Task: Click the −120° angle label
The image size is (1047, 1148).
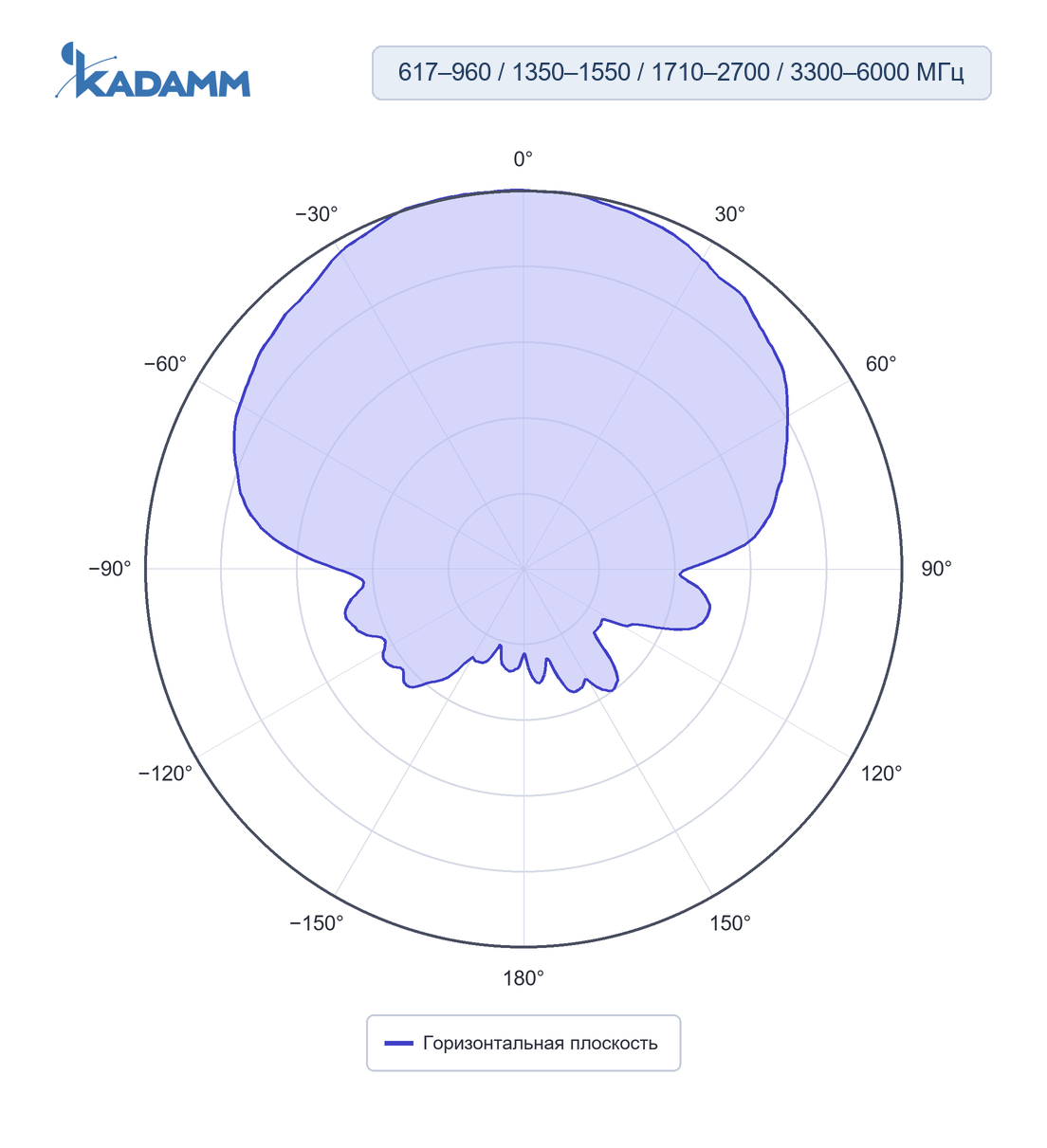Action: 165,774
